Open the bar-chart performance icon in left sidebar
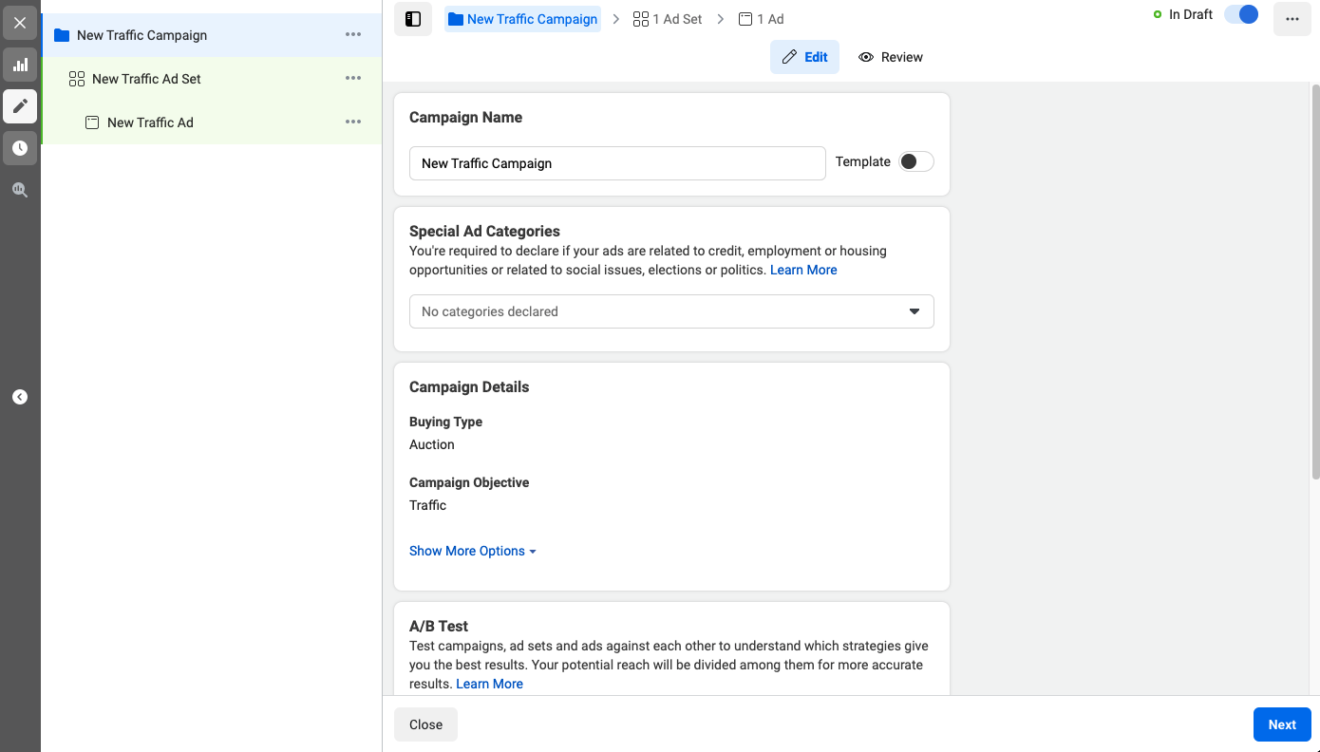Screen dimensions: 1320x752 coord(20,64)
